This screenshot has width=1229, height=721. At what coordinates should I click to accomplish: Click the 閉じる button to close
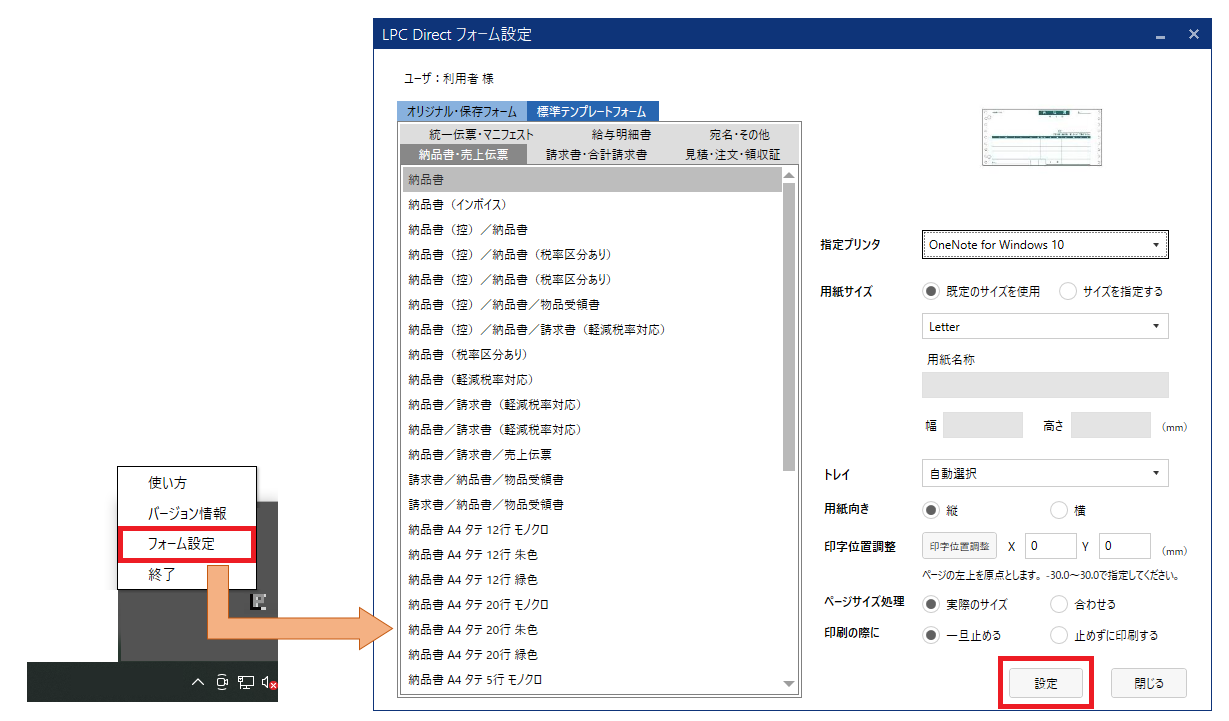click(x=1148, y=683)
